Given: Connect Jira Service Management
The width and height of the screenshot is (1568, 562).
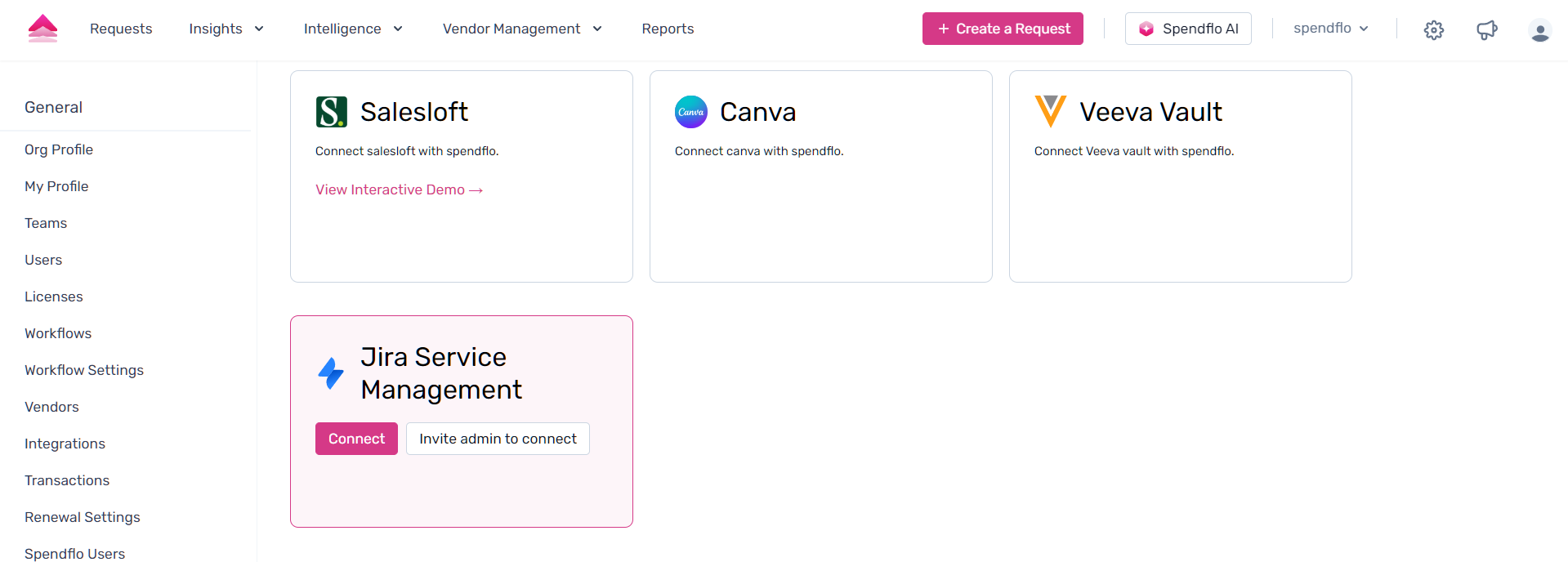Looking at the screenshot, I should point(356,439).
